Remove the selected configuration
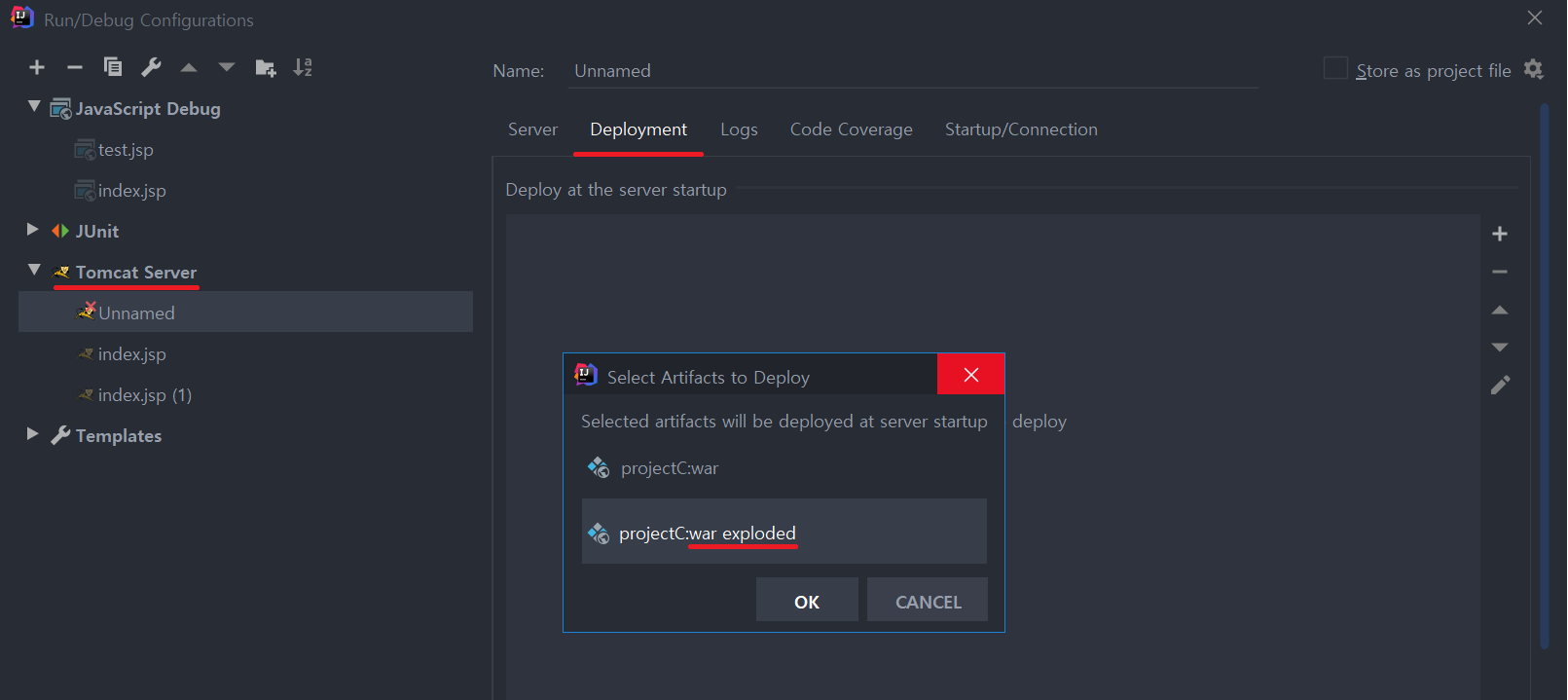Image resolution: width=1568 pixels, height=700 pixels. [75, 67]
